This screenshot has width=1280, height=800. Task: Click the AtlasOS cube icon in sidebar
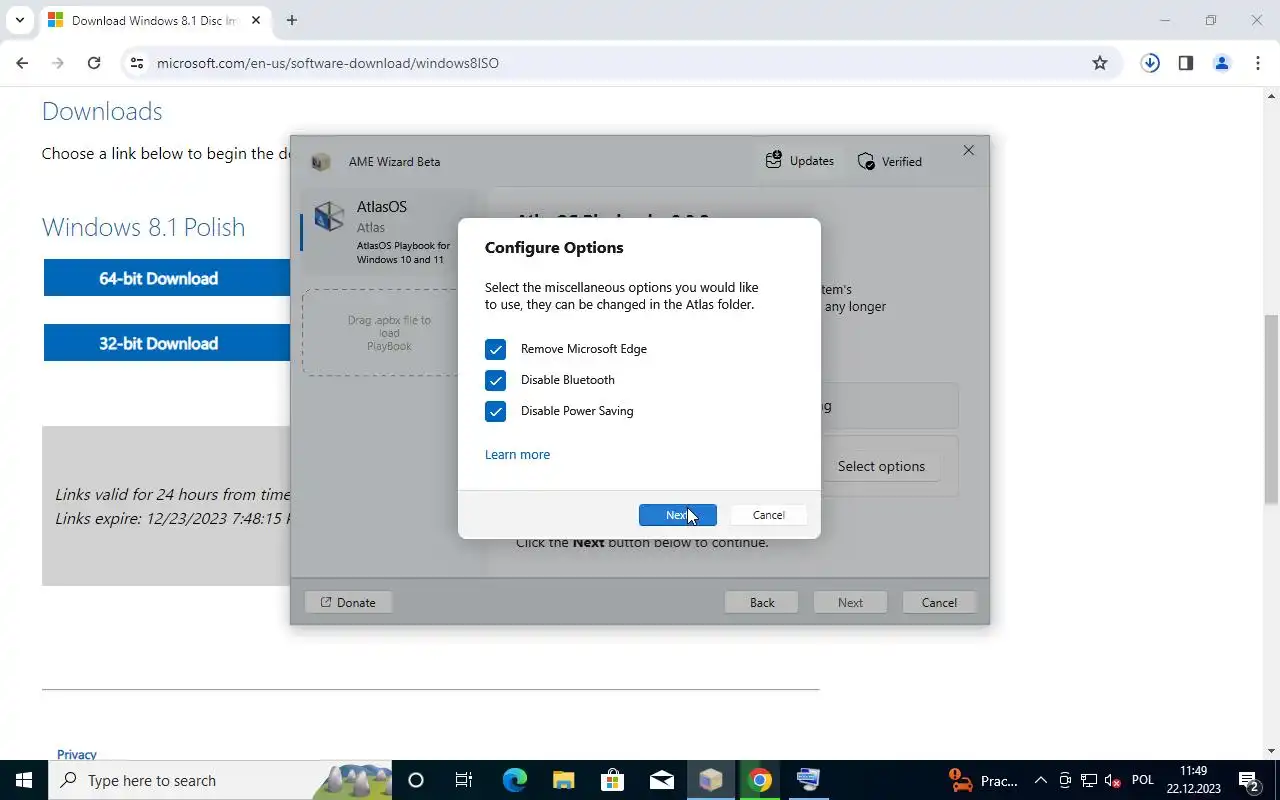click(329, 216)
